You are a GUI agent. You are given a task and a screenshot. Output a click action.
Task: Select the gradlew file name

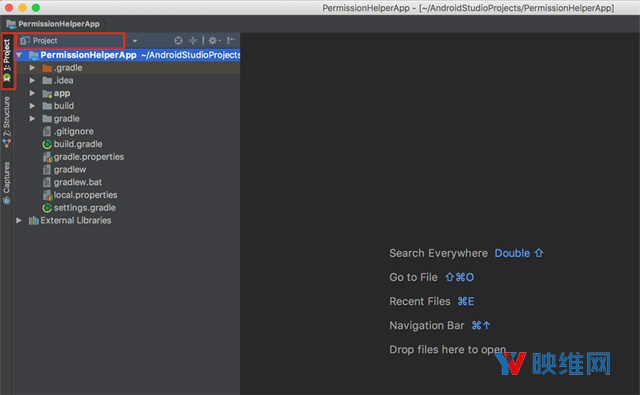pos(70,169)
